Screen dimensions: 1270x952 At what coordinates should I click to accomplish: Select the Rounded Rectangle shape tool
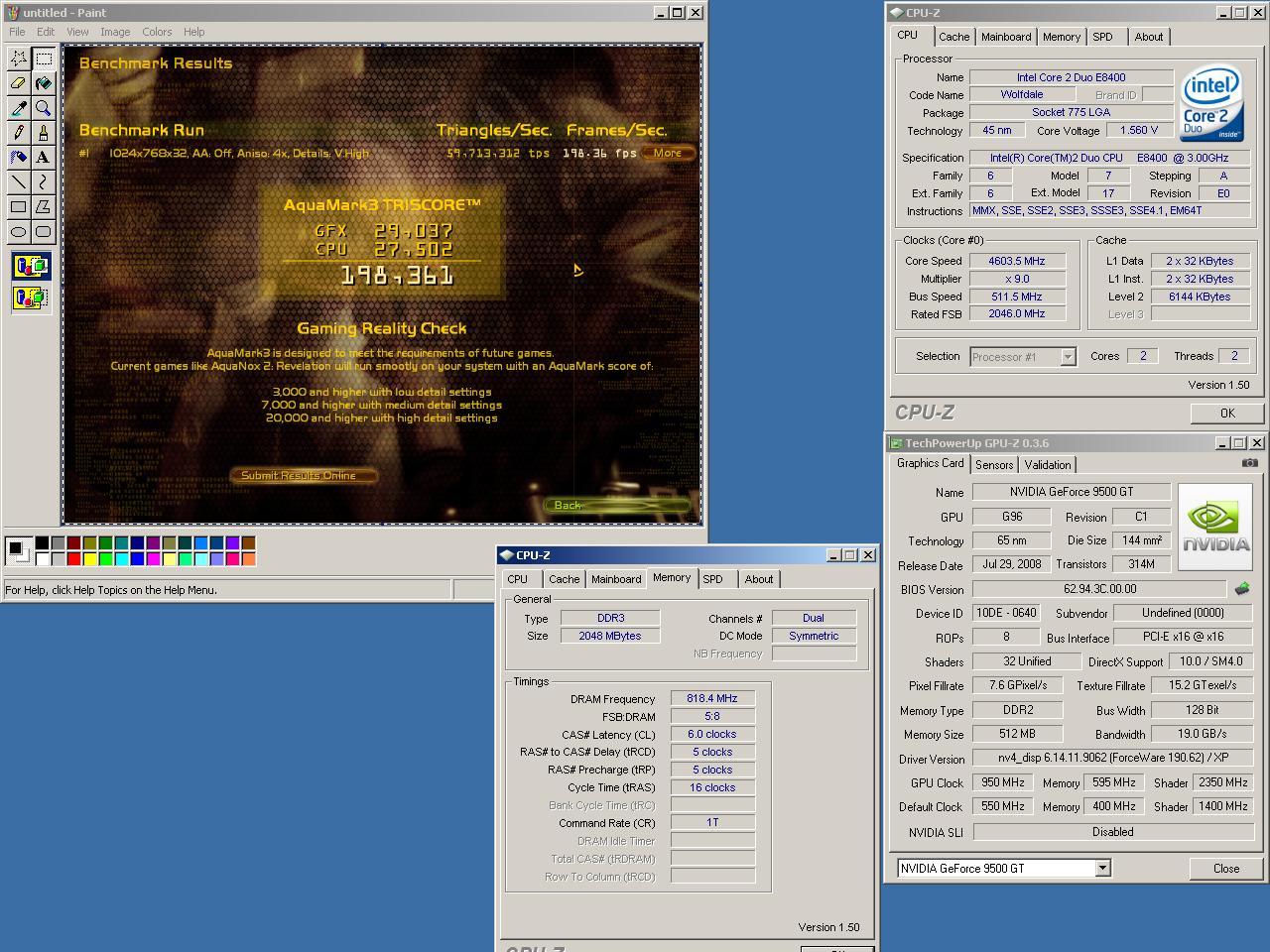pyautogui.click(x=44, y=231)
